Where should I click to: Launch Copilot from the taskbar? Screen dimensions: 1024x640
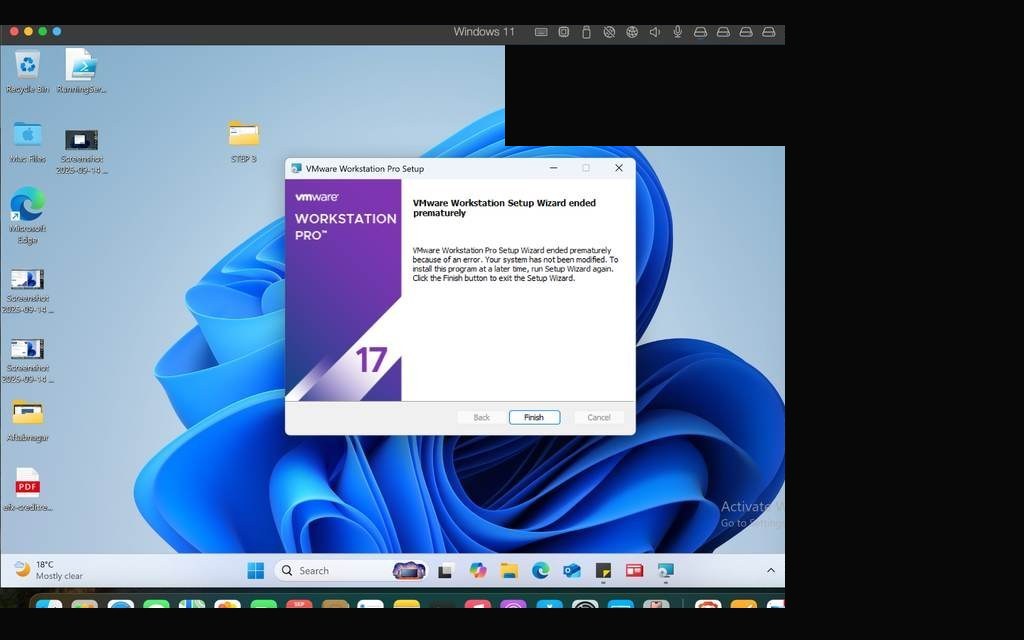point(478,571)
